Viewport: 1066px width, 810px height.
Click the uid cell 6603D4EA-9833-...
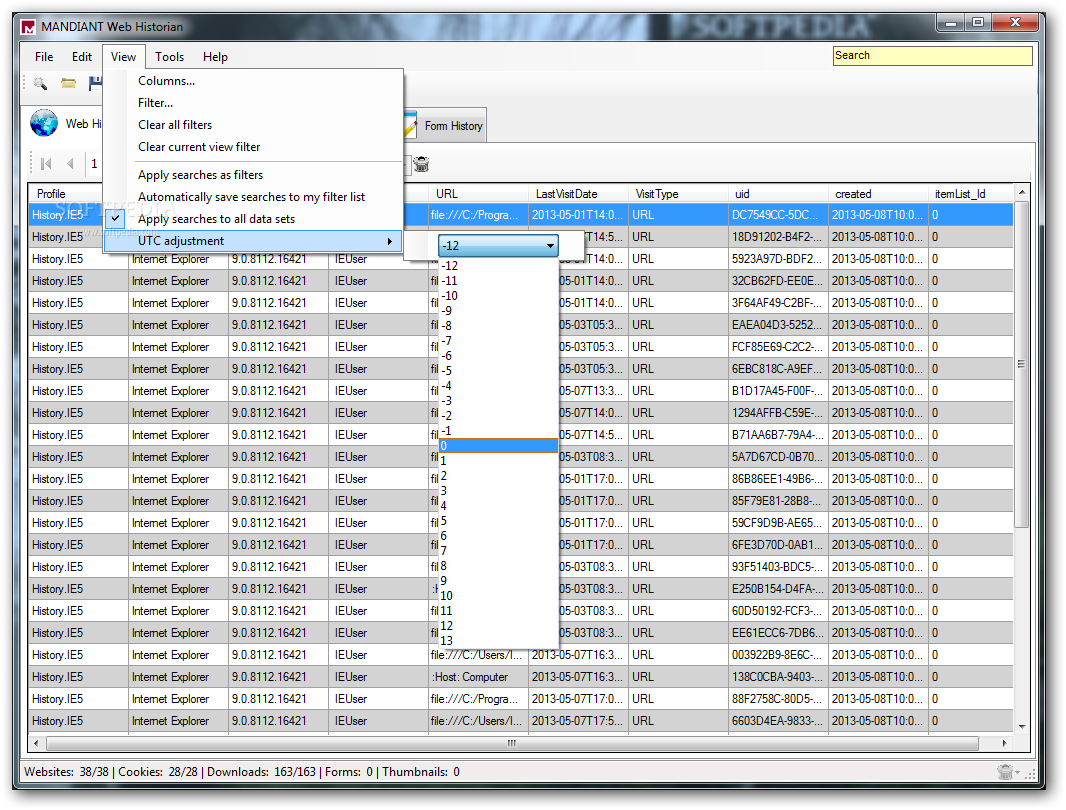coord(777,721)
